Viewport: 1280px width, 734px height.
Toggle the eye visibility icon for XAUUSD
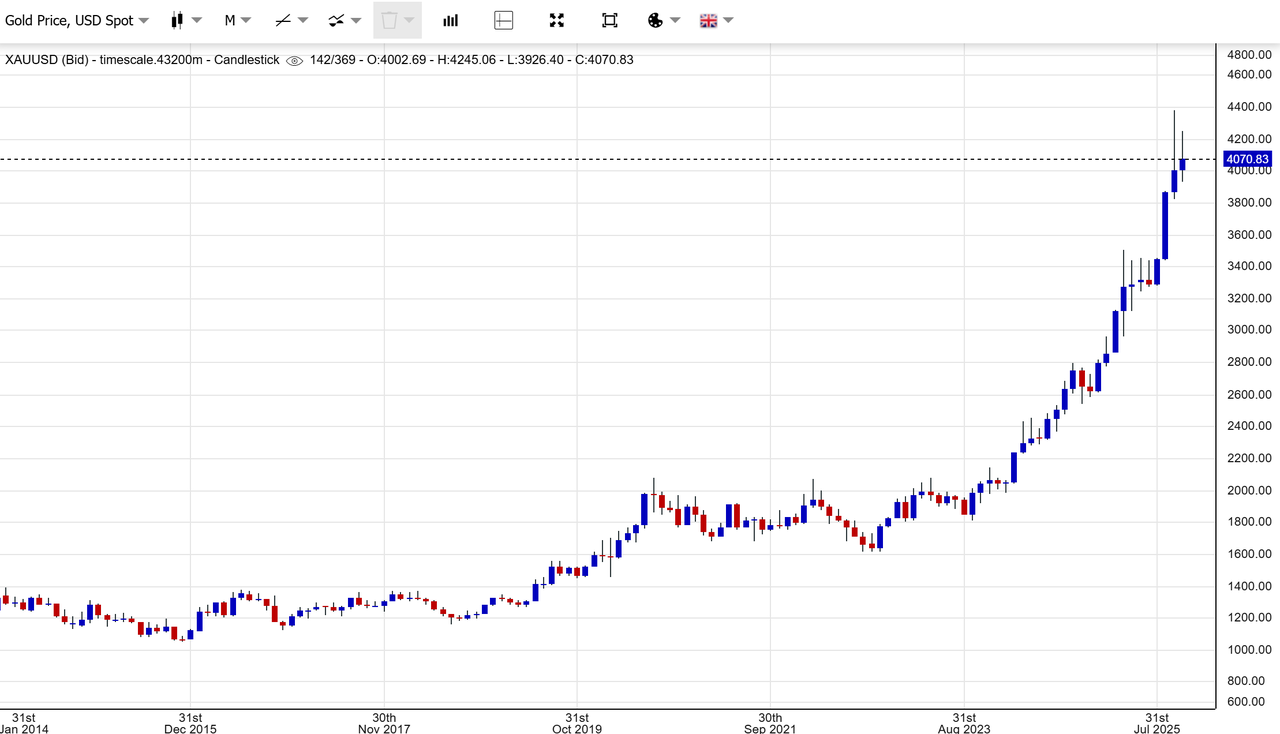(x=294, y=60)
